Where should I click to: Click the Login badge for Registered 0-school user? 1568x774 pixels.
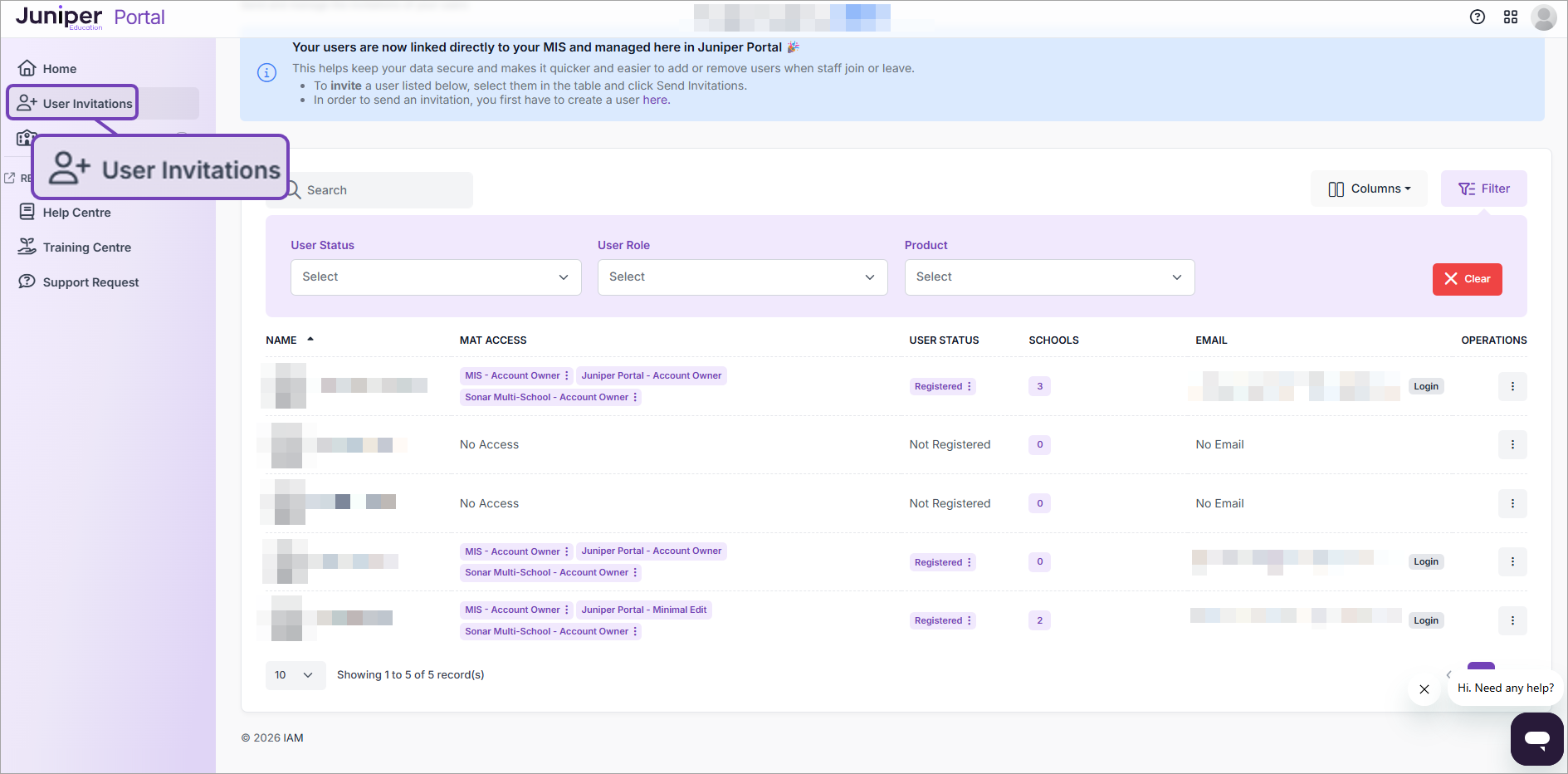(x=1426, y=561)
